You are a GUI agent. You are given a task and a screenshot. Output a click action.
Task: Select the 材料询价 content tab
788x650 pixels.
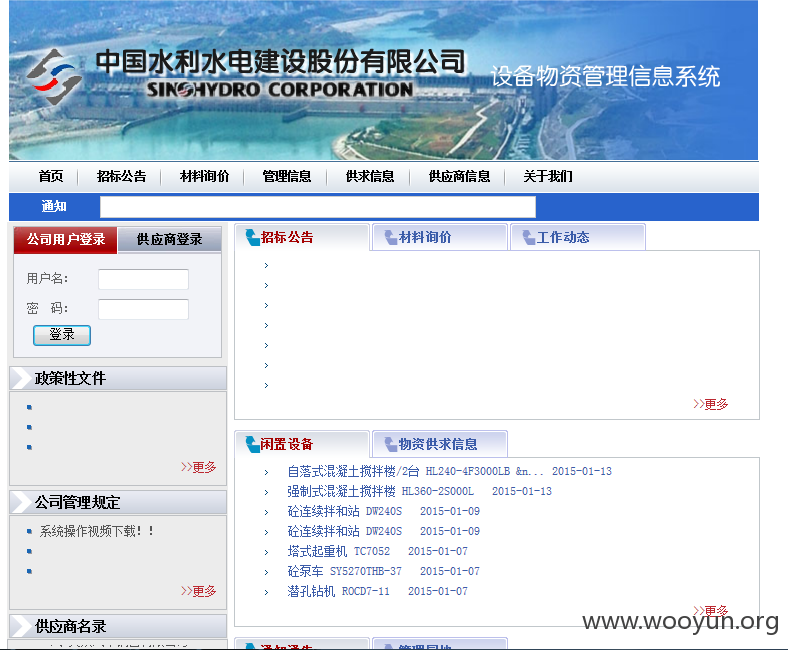(440, 237)
